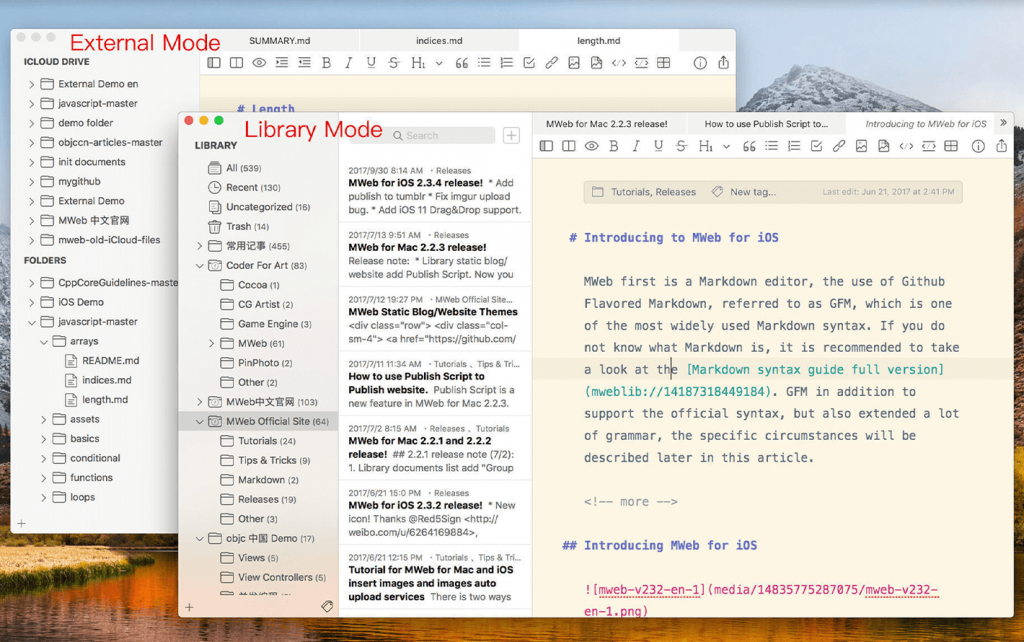The height and width of the screenshot is (642, 1024).
Task: Show info in External Mode toolbar
Action: pyautogui.click(x=700, y=63)
